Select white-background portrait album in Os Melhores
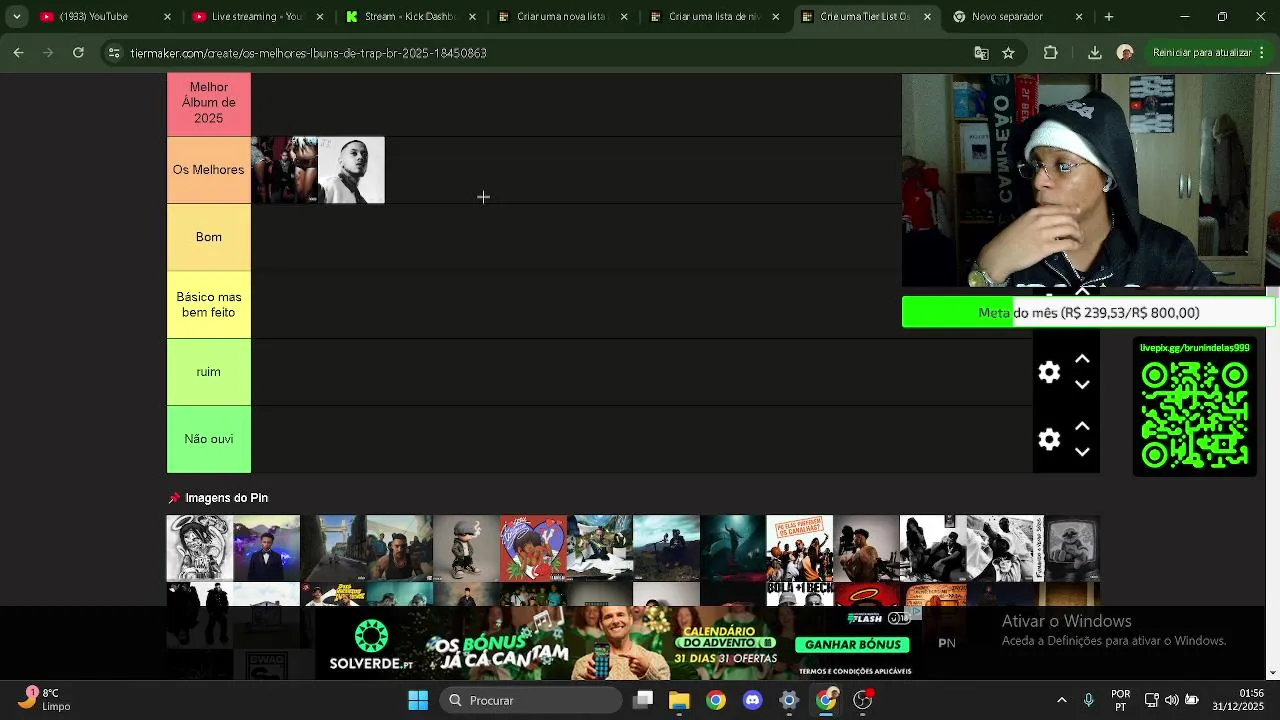1280x720 pixels. 351,170
